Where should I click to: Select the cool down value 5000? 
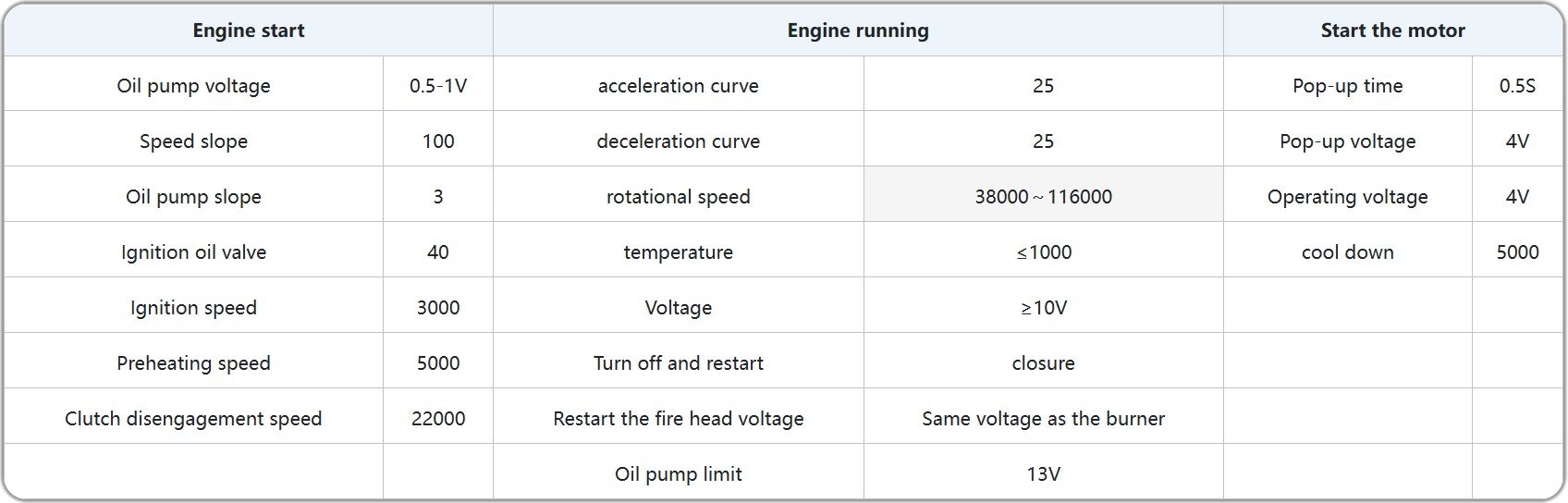[1517, 252]
